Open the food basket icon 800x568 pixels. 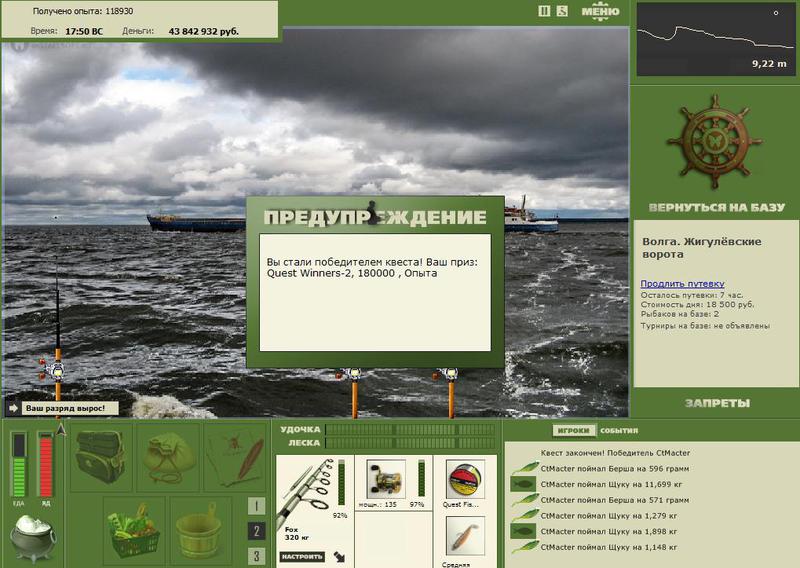pyautogui.click(x=134, y=528)
